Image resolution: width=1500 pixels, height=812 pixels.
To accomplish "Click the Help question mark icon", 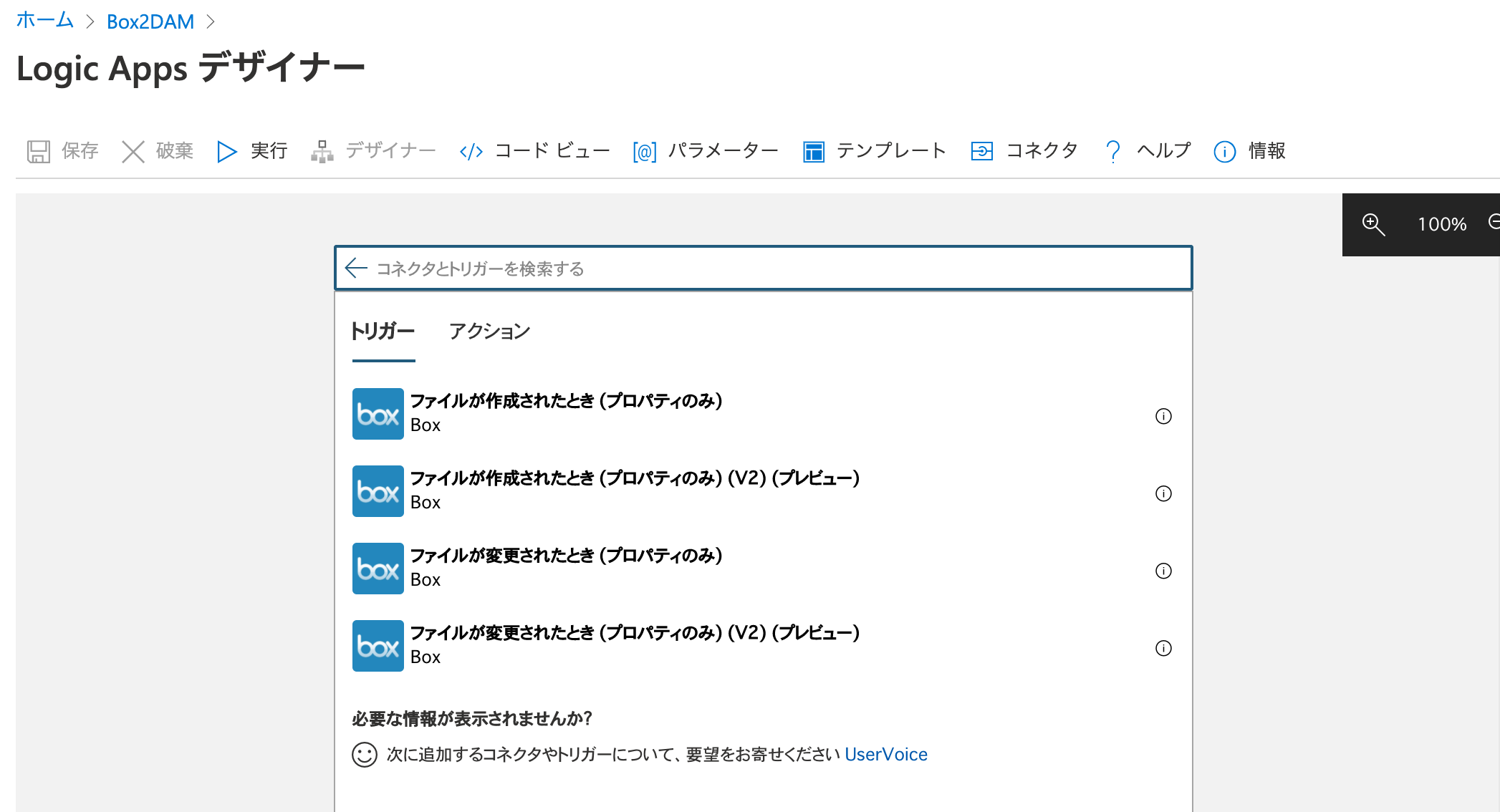I will pos(1113,151).
